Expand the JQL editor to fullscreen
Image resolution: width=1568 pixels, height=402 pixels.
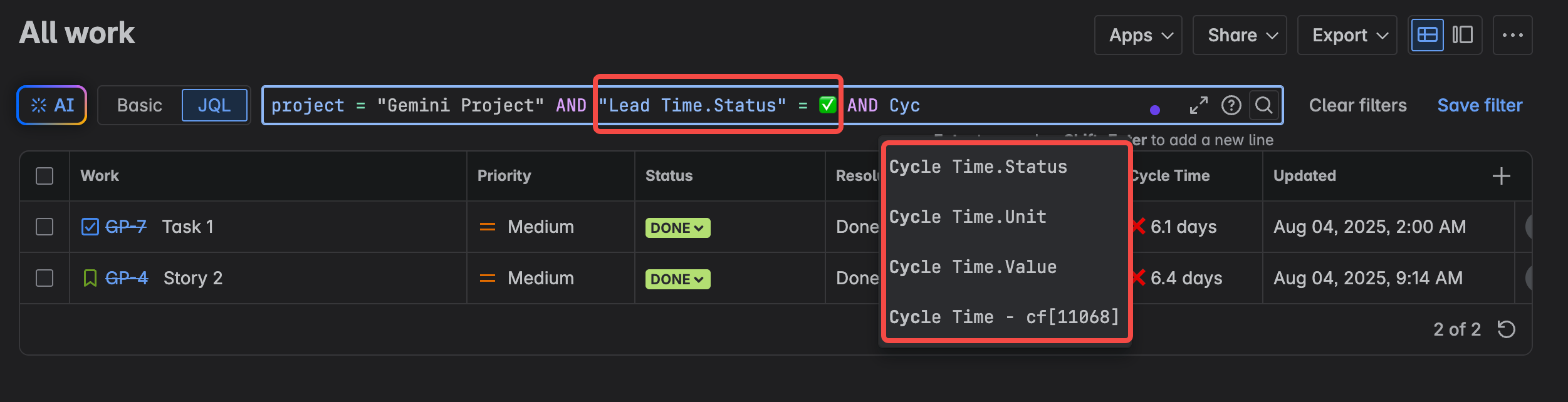pyautogui.click(x=1198, y=105)
